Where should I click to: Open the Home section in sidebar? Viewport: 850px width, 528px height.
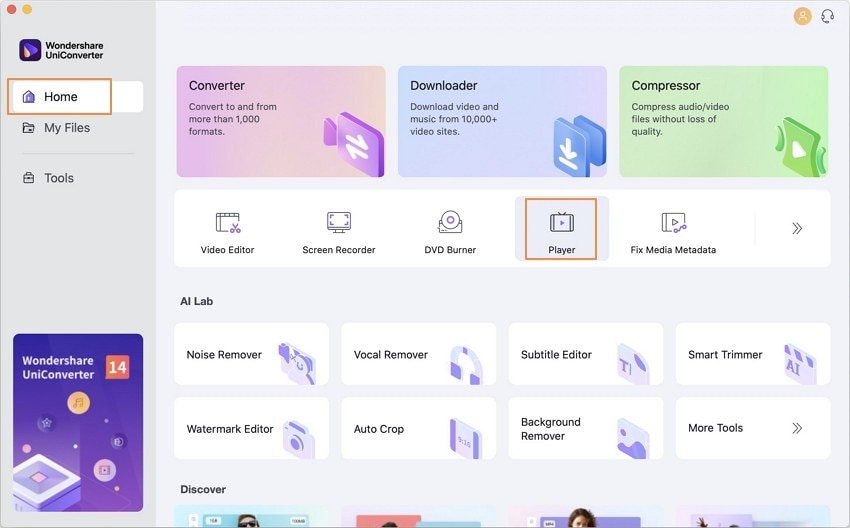(77, 96)
